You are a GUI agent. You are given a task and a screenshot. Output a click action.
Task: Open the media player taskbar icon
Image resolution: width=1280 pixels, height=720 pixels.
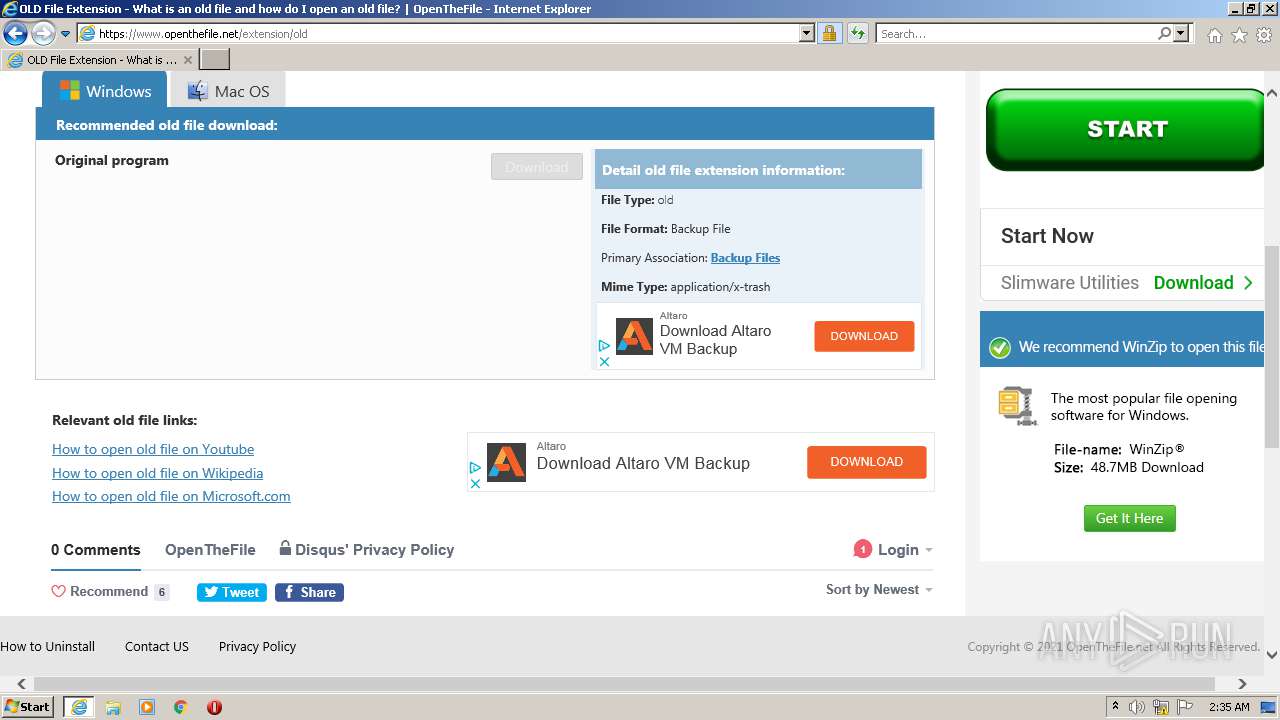(147, 707)
